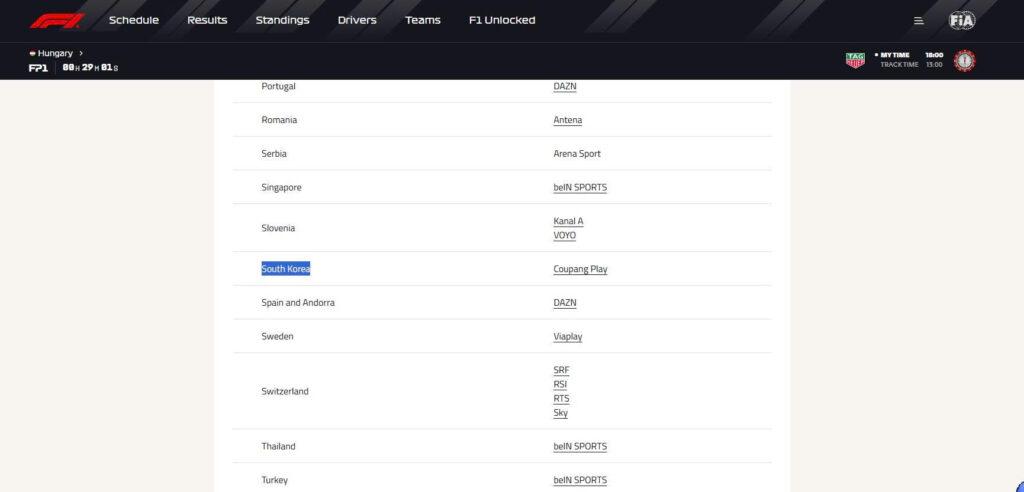Viewport: 1024px width, 492px height.
Task: Click the red clock icon
Action: coord(965,61)
